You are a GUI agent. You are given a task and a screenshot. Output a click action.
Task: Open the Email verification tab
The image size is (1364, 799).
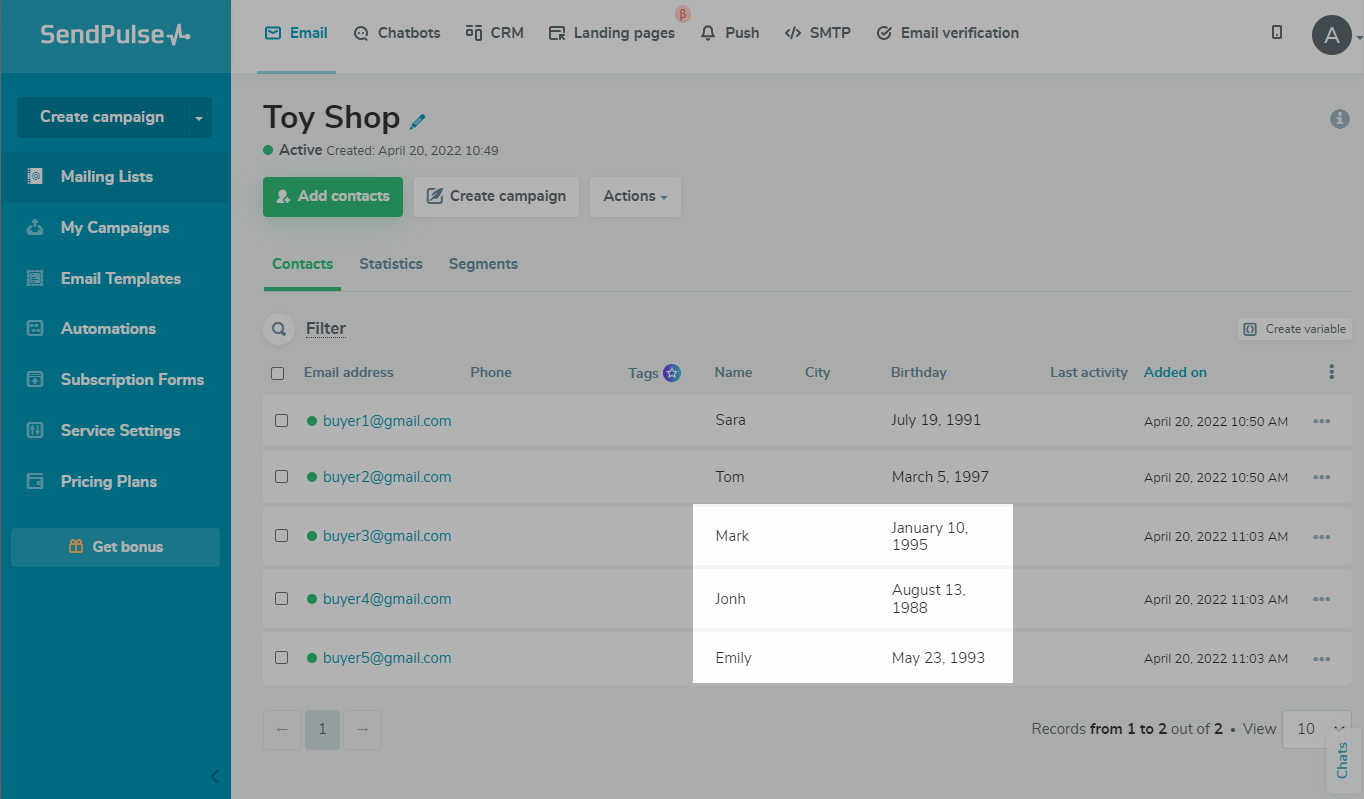947,33
